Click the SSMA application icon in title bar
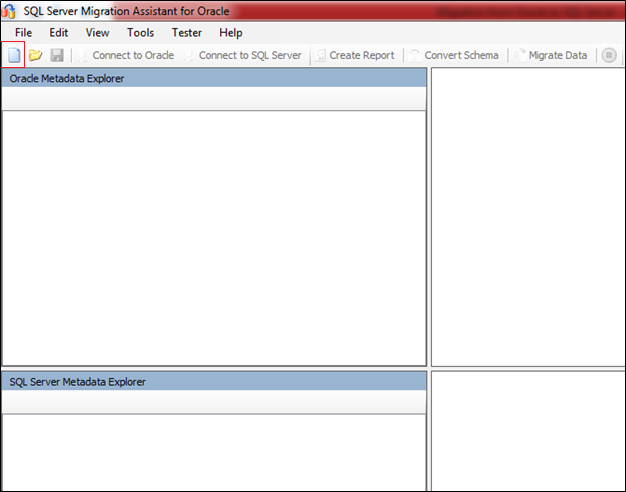The height and width of the screenshot is (492, 626). point(9,11)
